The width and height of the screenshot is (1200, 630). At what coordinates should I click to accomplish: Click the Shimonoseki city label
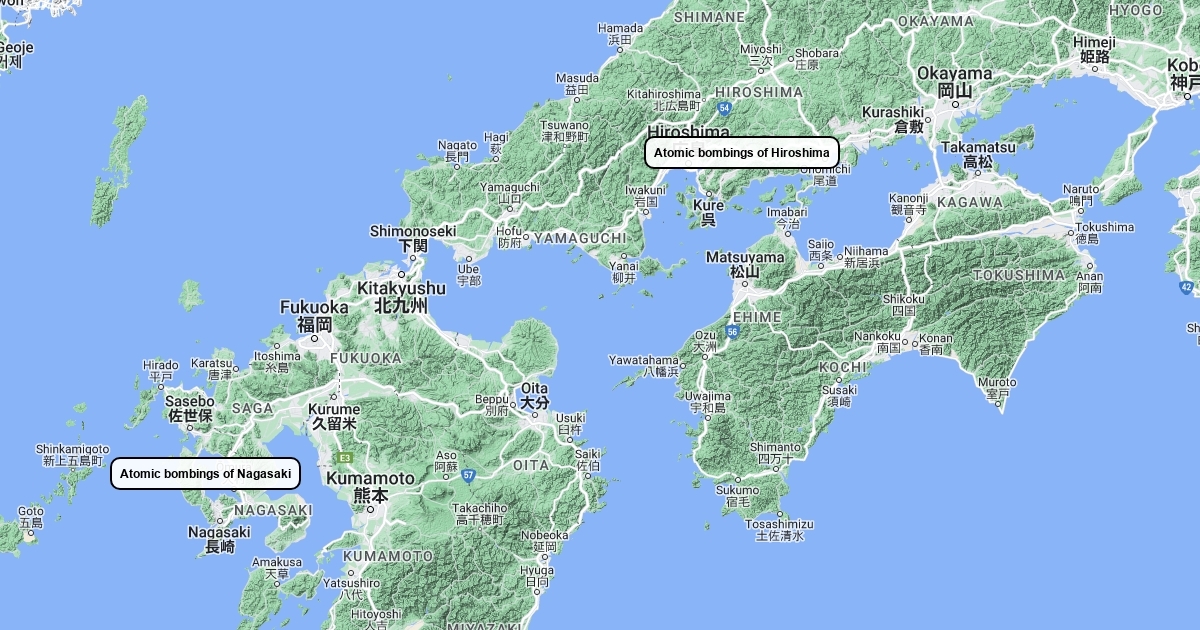point(413,231)
